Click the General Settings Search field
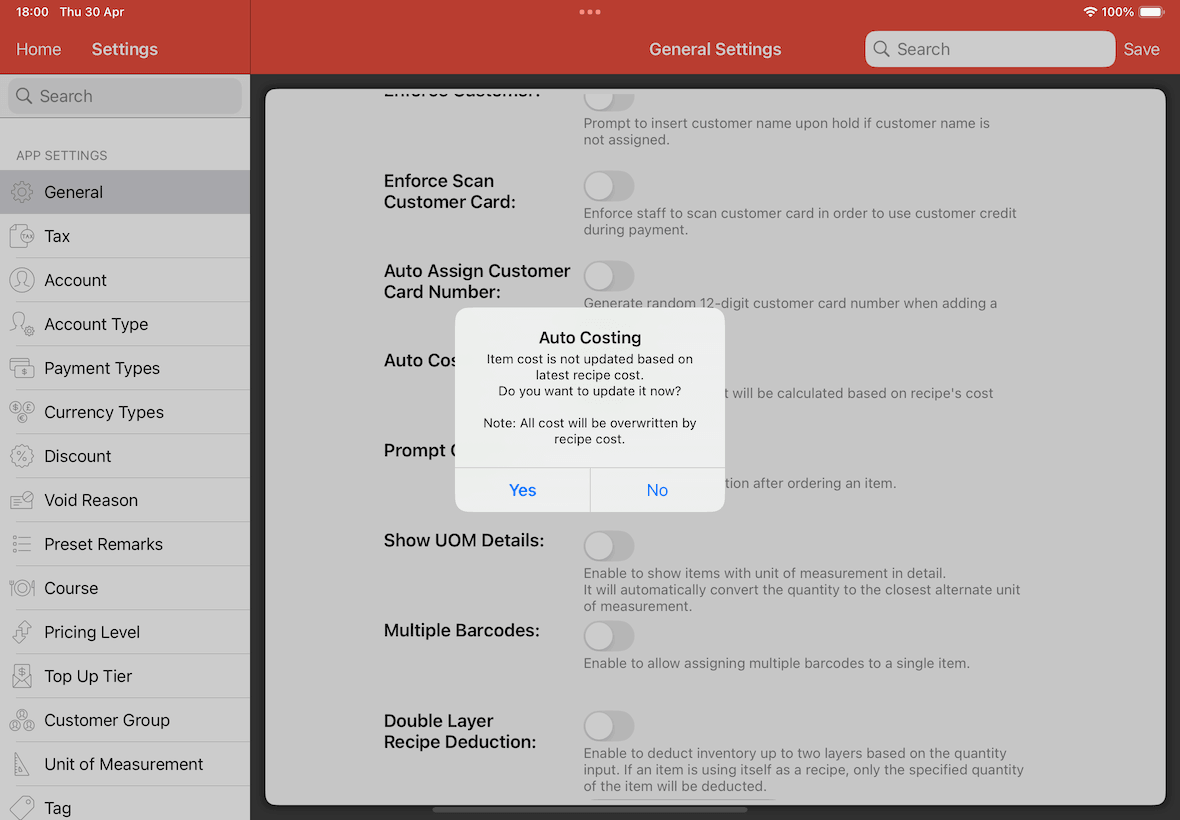1180x820 pixels. (990, 49)
